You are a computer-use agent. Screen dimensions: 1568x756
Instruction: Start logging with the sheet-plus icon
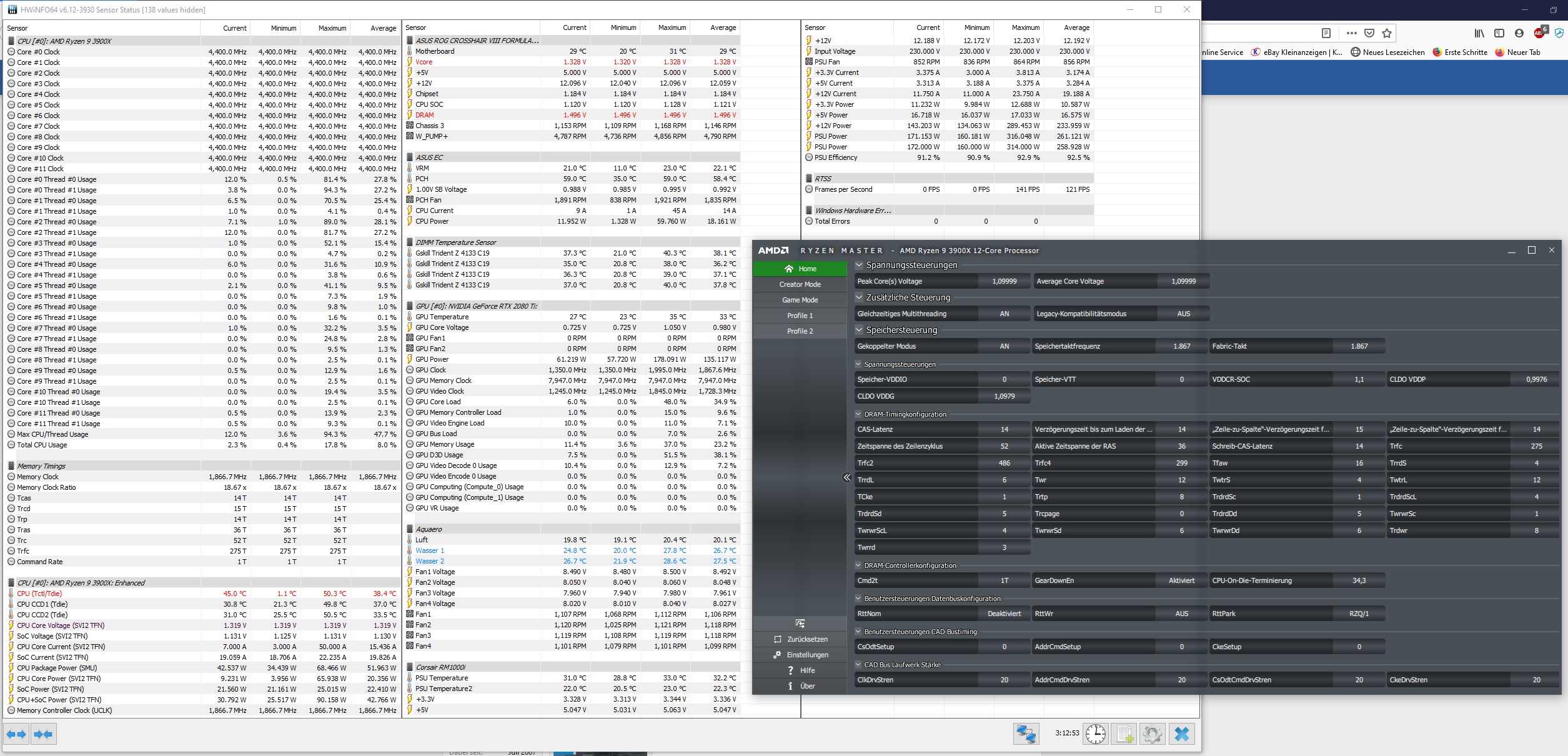(1124, 734)
